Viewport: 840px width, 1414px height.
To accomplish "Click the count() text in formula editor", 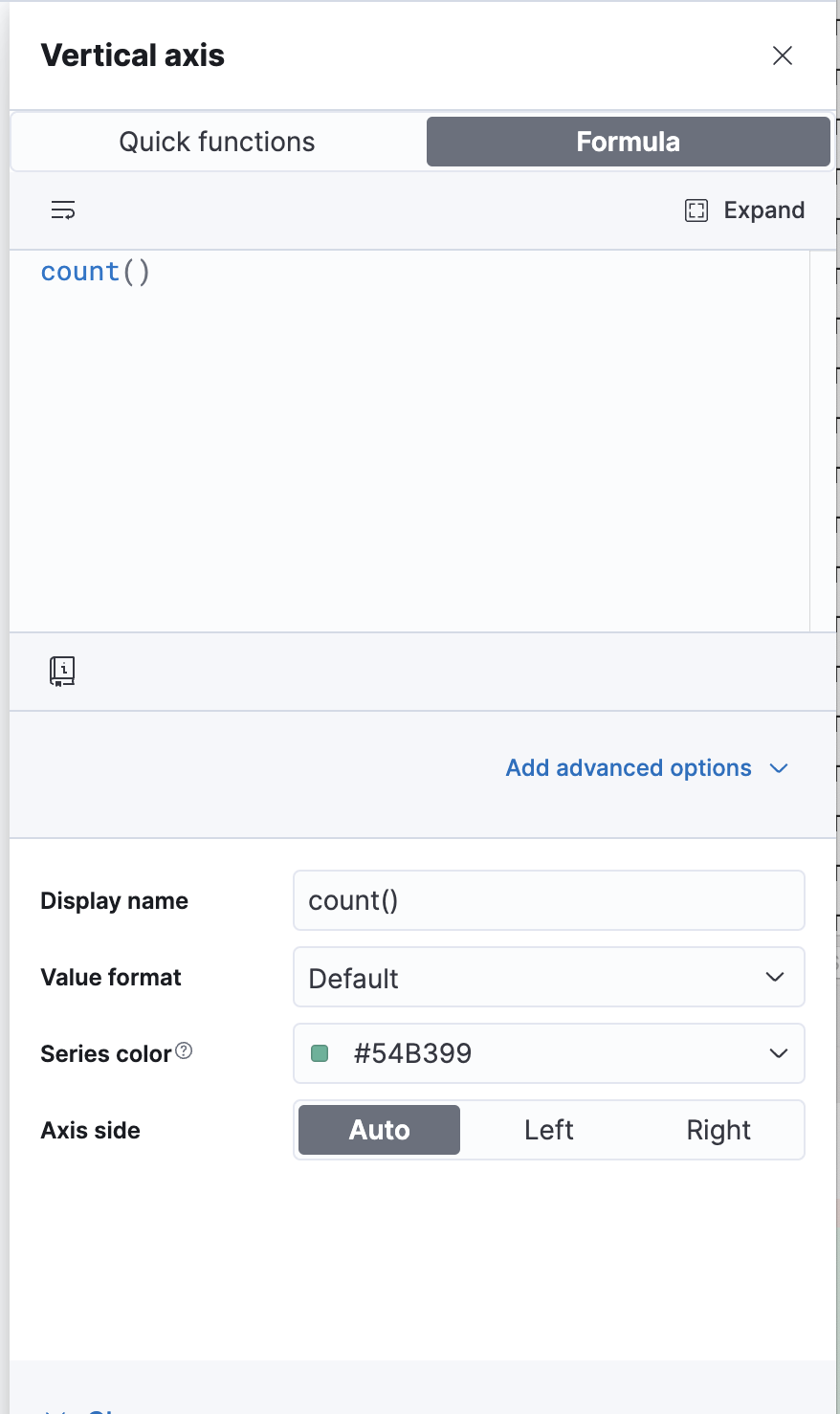I will click(x=96, y=272).
